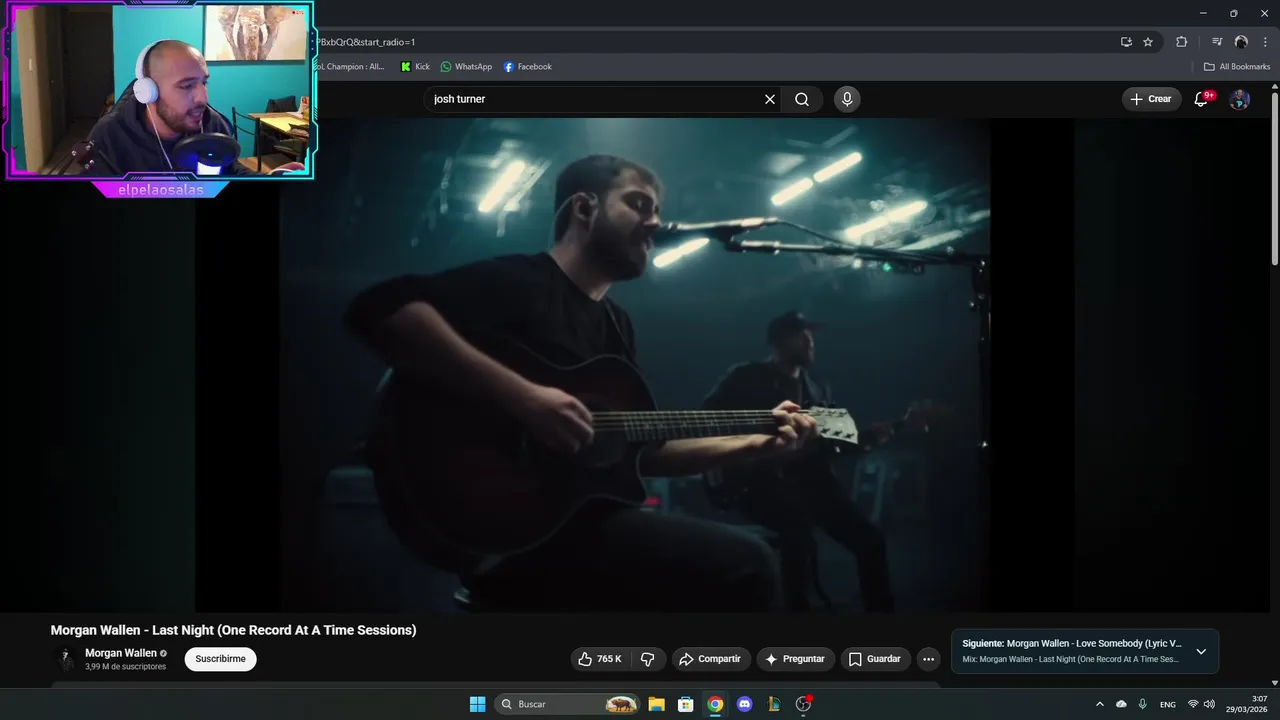Open the Chrome profile avatar
Screen dimensions: 1280x720
(1241, 42)
